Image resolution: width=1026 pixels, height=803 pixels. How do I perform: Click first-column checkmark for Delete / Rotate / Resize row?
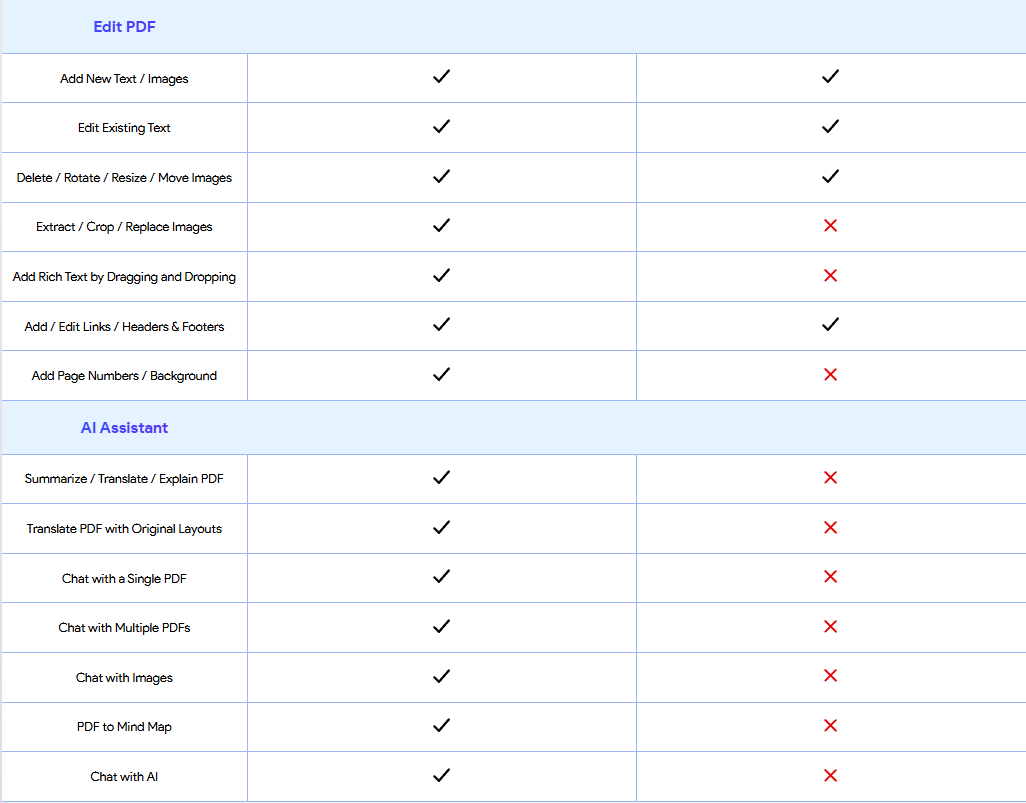pyautogui.click(x=442, y=176)
